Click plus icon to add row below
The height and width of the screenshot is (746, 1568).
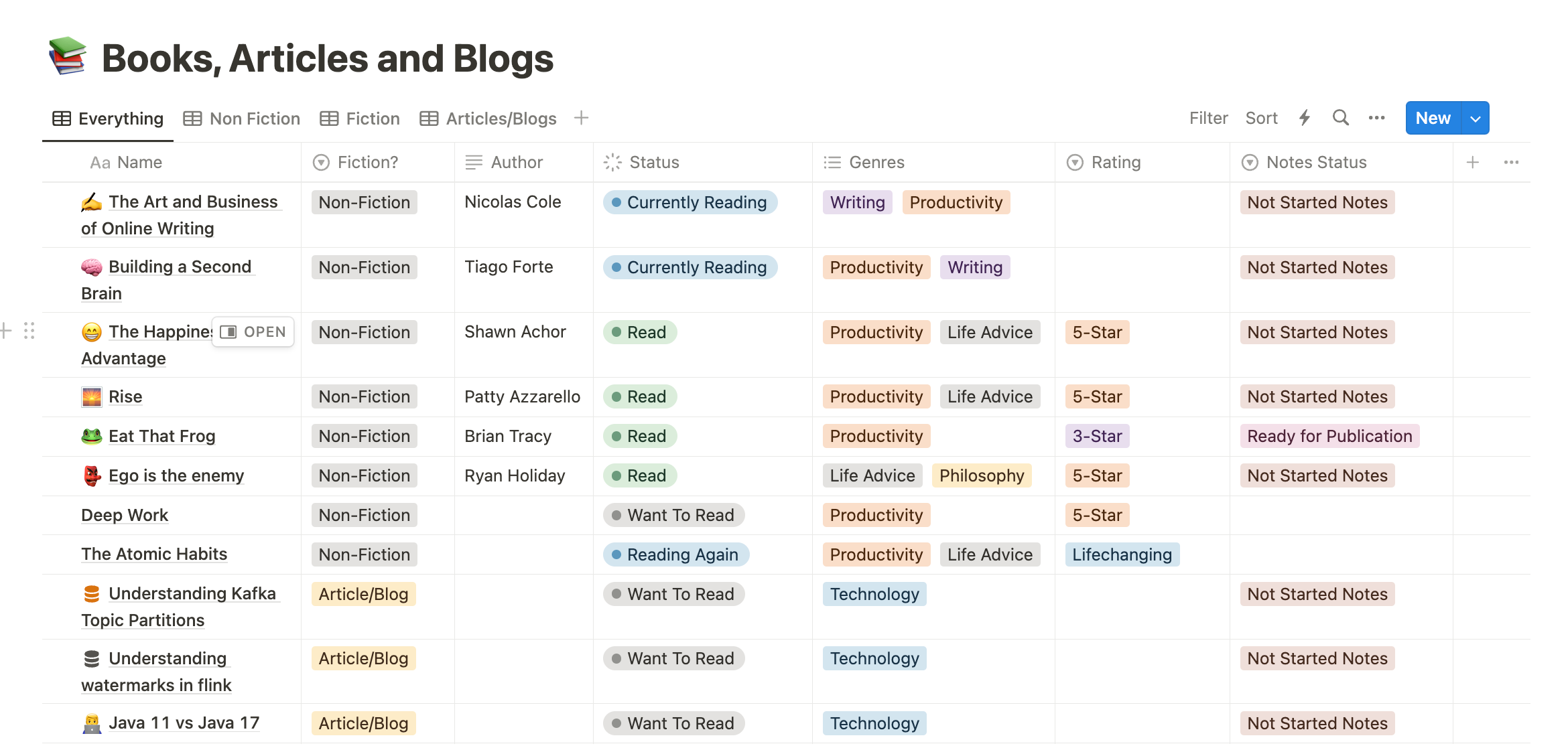click(x=7, y=331)
